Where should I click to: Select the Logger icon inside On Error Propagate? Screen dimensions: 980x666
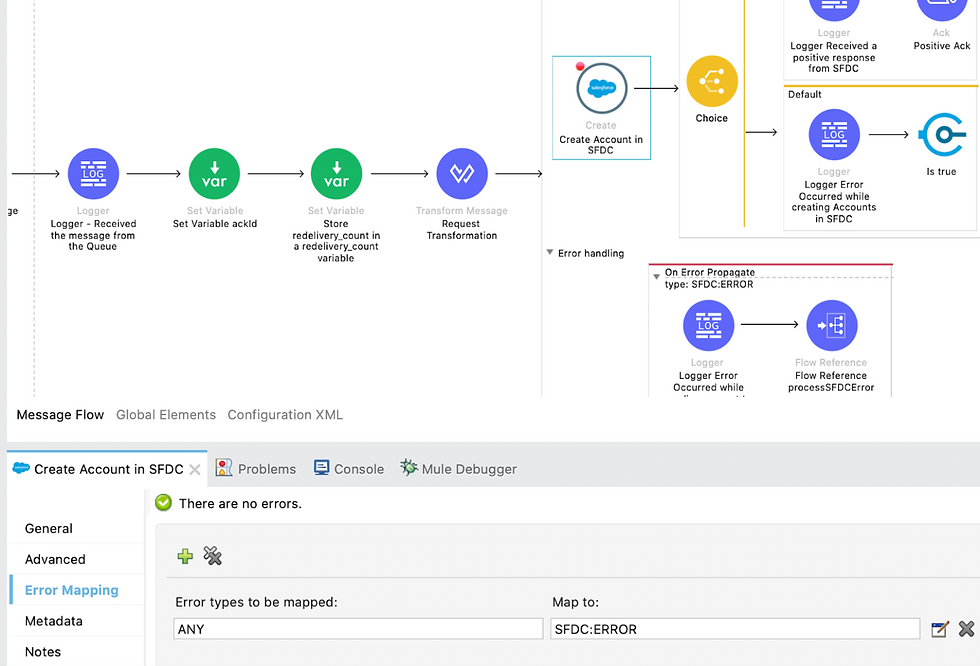[708, 326]
